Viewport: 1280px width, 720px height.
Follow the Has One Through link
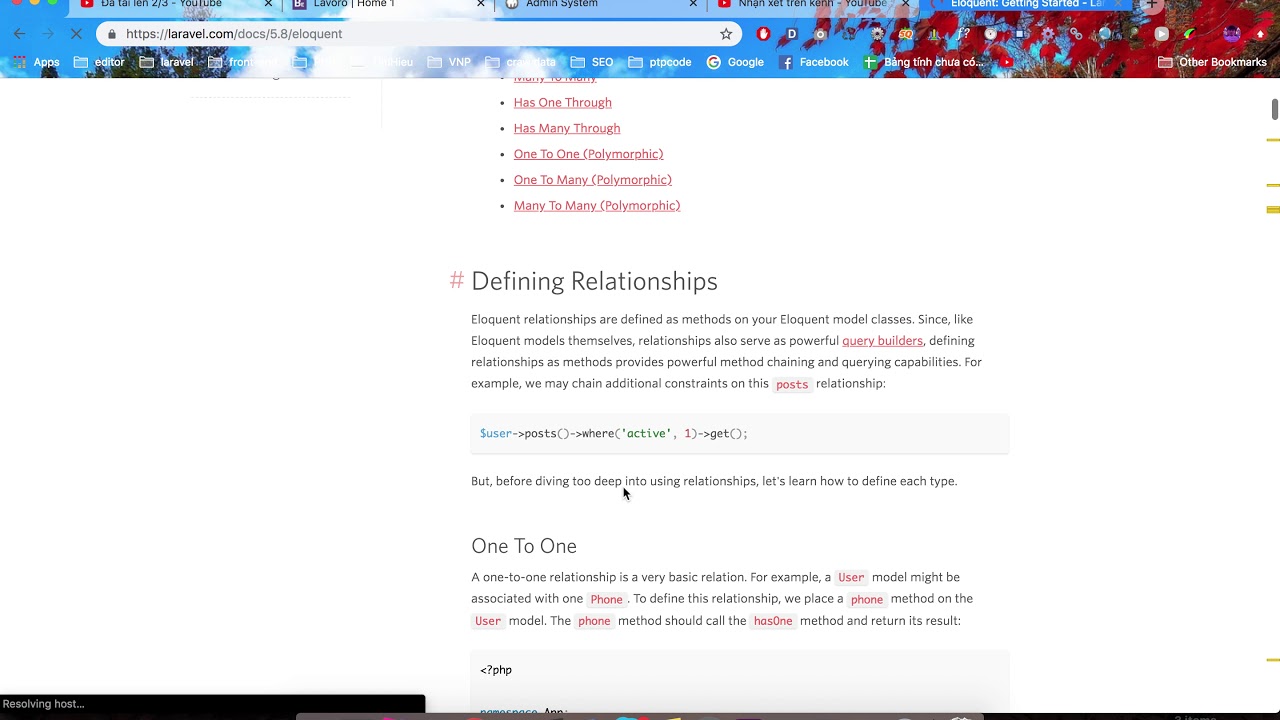pyautogui.click(x=562, y=102)
